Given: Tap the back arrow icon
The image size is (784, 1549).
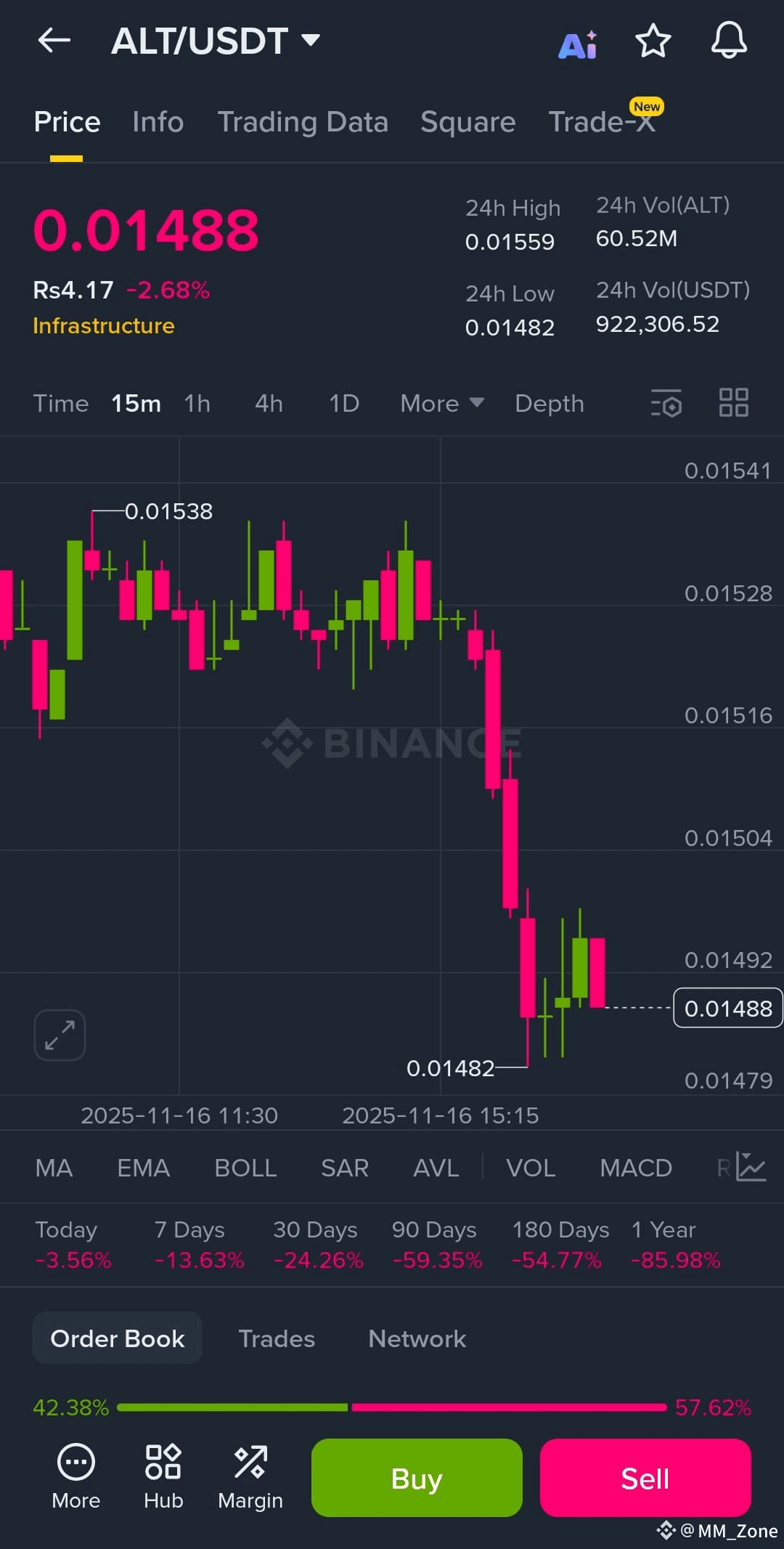Looking at the screenshot, I should (x=54, y=41).
